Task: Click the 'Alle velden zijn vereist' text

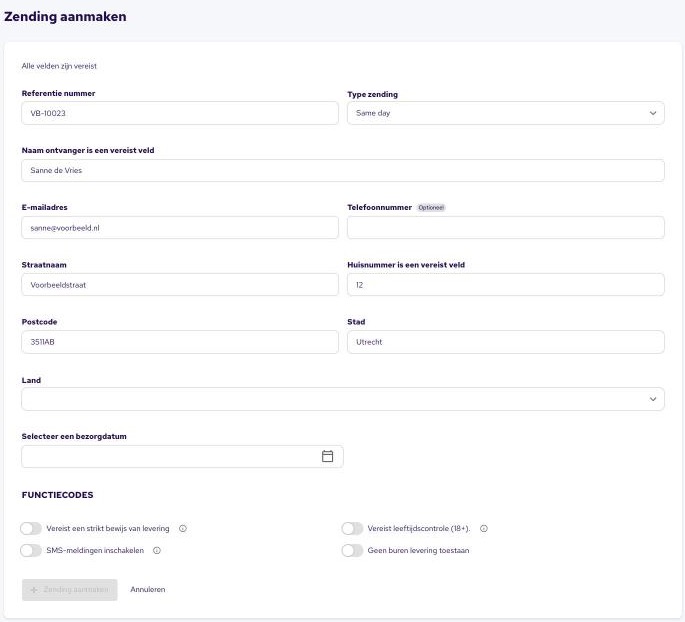Action: pos(59,66)
